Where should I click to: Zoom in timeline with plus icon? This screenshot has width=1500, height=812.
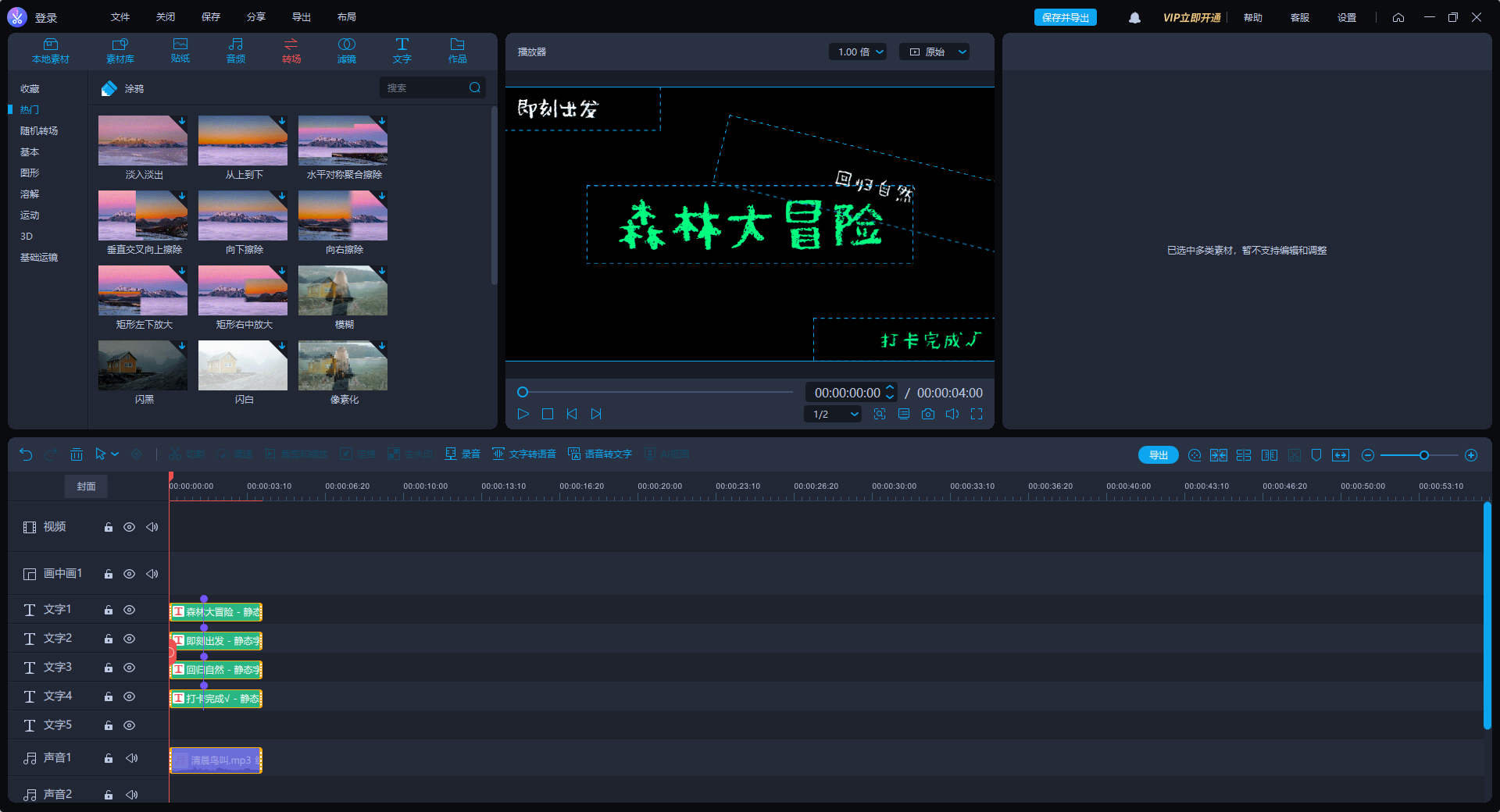(x=1470, y=455)
